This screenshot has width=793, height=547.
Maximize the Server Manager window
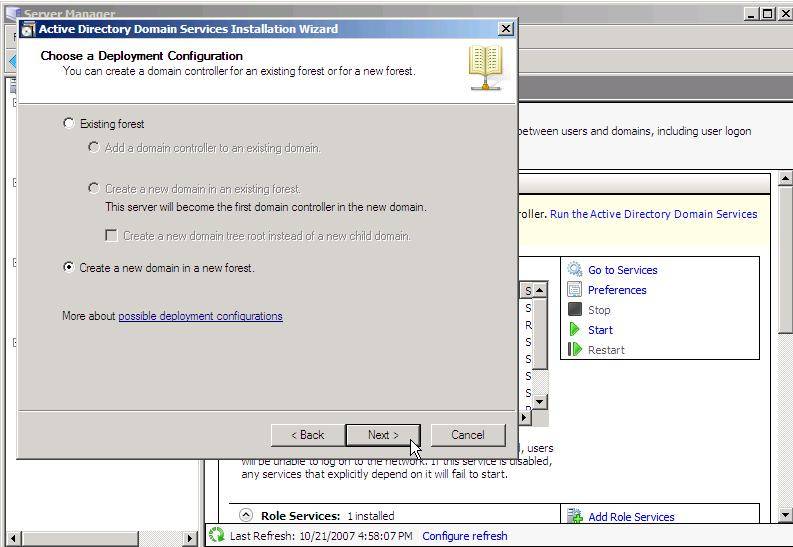768,14
